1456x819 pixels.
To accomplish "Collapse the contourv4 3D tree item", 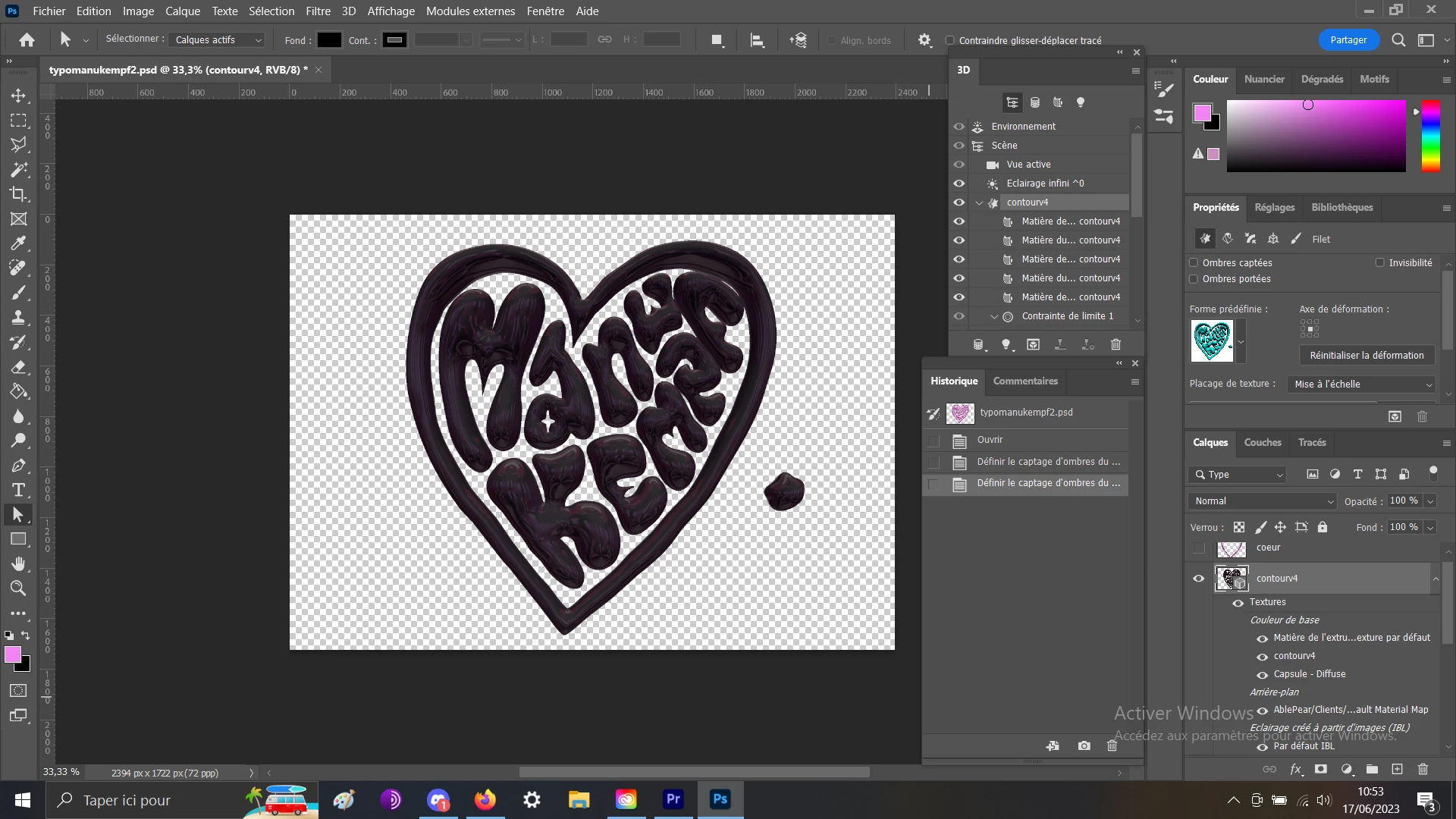I will [x=979, y=202].
